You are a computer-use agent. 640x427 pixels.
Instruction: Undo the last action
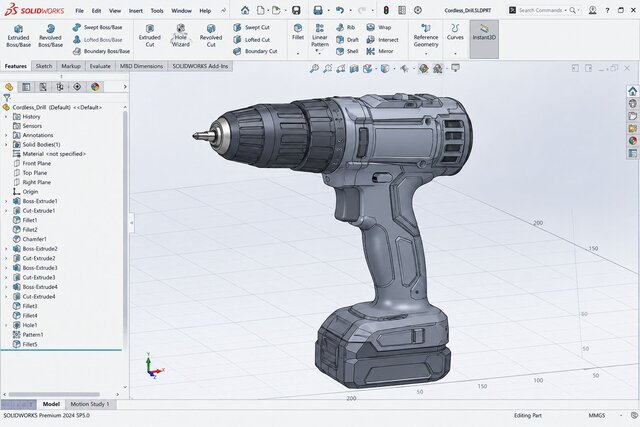tap(340, 10)
